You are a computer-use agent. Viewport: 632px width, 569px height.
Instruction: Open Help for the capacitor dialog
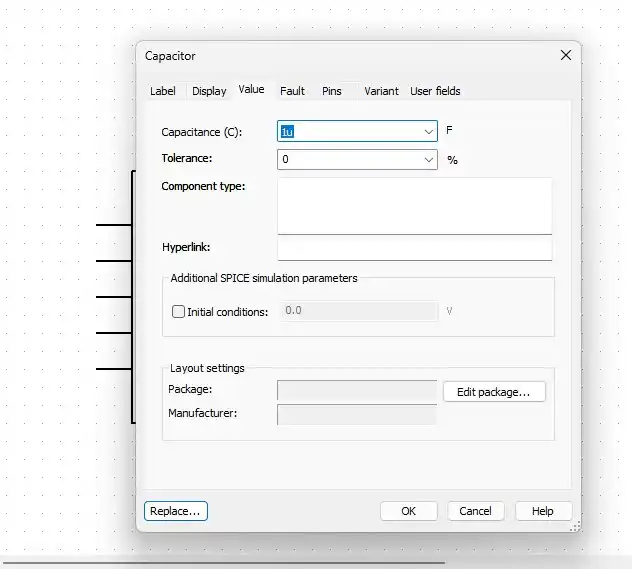point(542,511)
